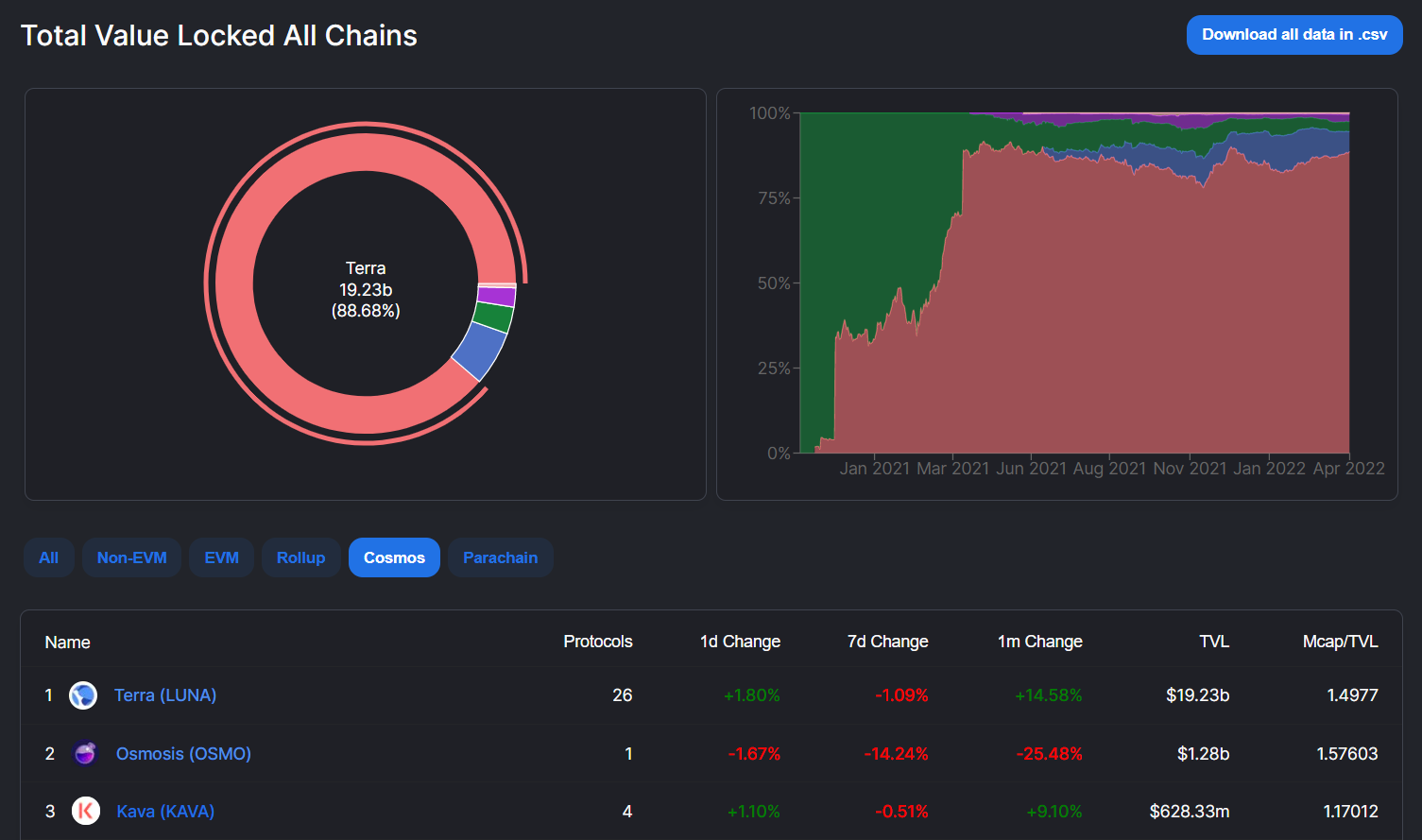
Task: Sort table by TVL column header
Action: [x=1213, y=642]
